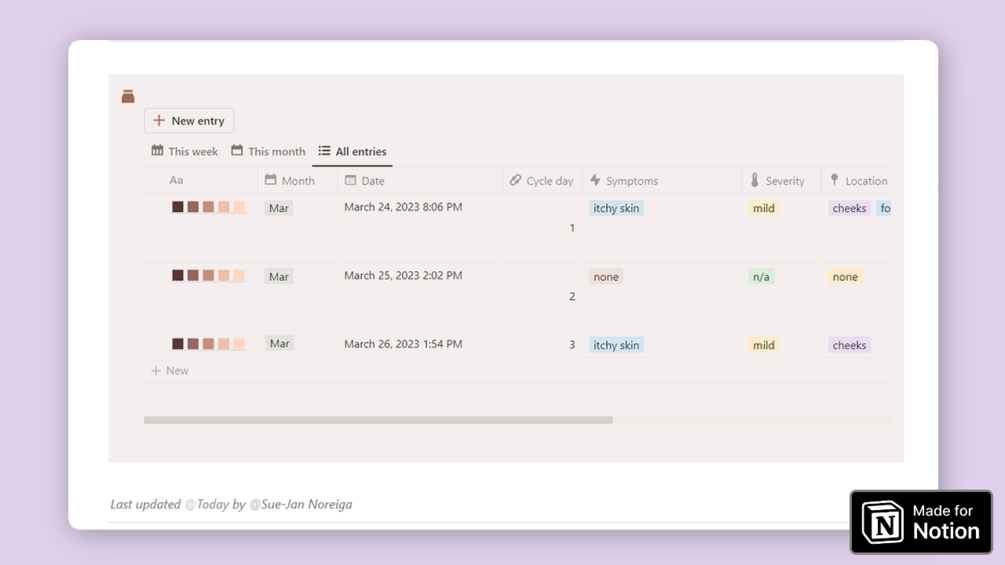The height and width of the screenshot is (565, 1005).
Task: Open the Date column header
Action: [365, 181]
